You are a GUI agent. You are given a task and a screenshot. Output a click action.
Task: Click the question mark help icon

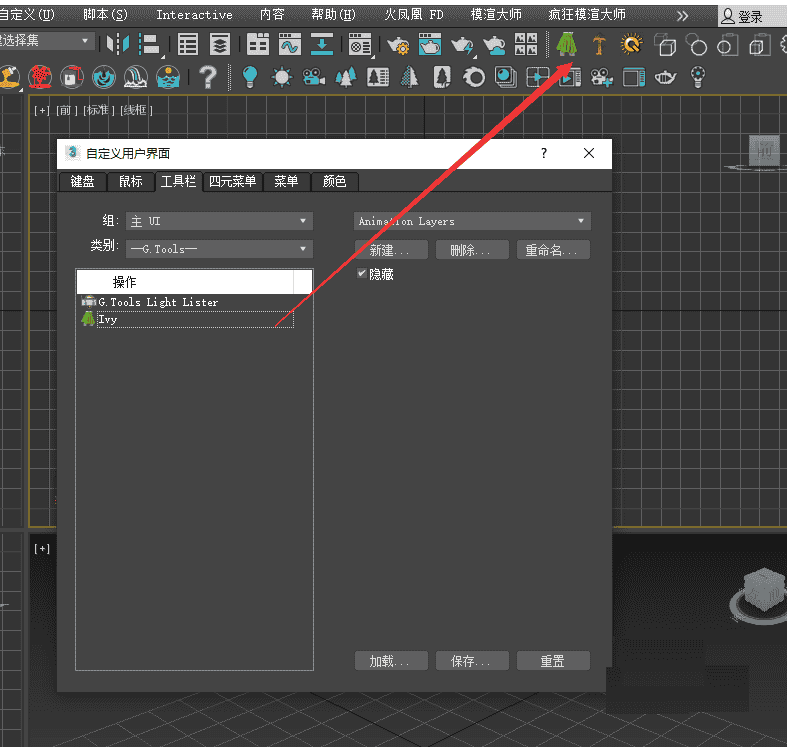pyautogui.click(x=207, y=77)
